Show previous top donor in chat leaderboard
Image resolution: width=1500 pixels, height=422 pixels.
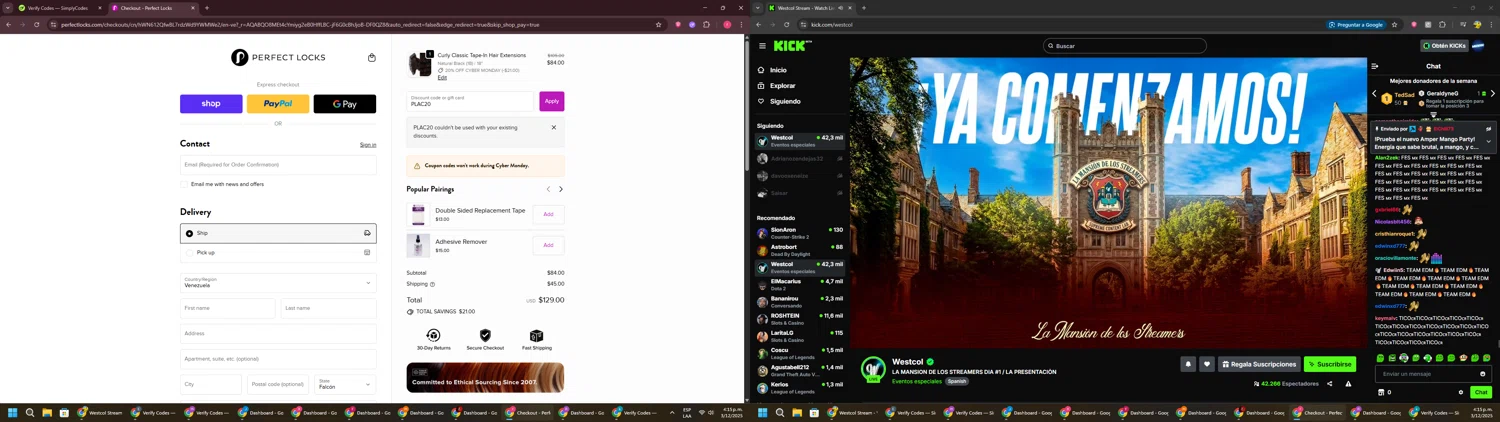pos(1374,94)
